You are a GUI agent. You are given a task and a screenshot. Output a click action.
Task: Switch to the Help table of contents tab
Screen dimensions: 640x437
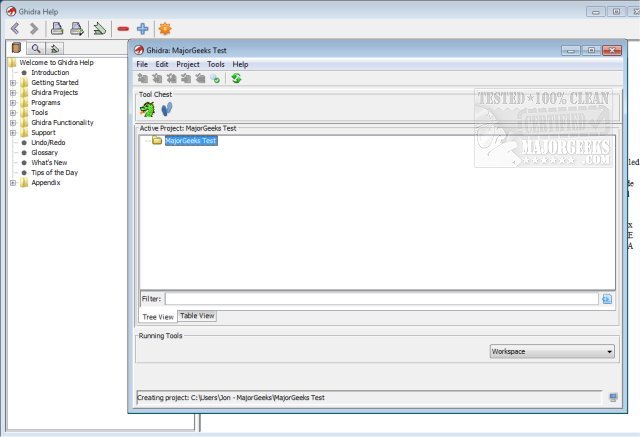[x=16, y=48]
